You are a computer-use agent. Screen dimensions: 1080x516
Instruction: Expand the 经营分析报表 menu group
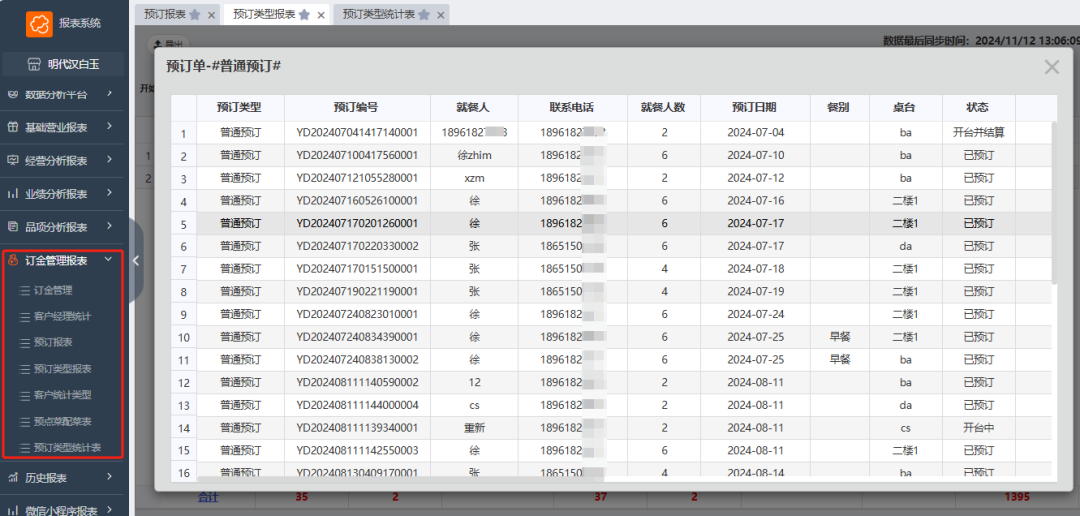tap(108, 160)
